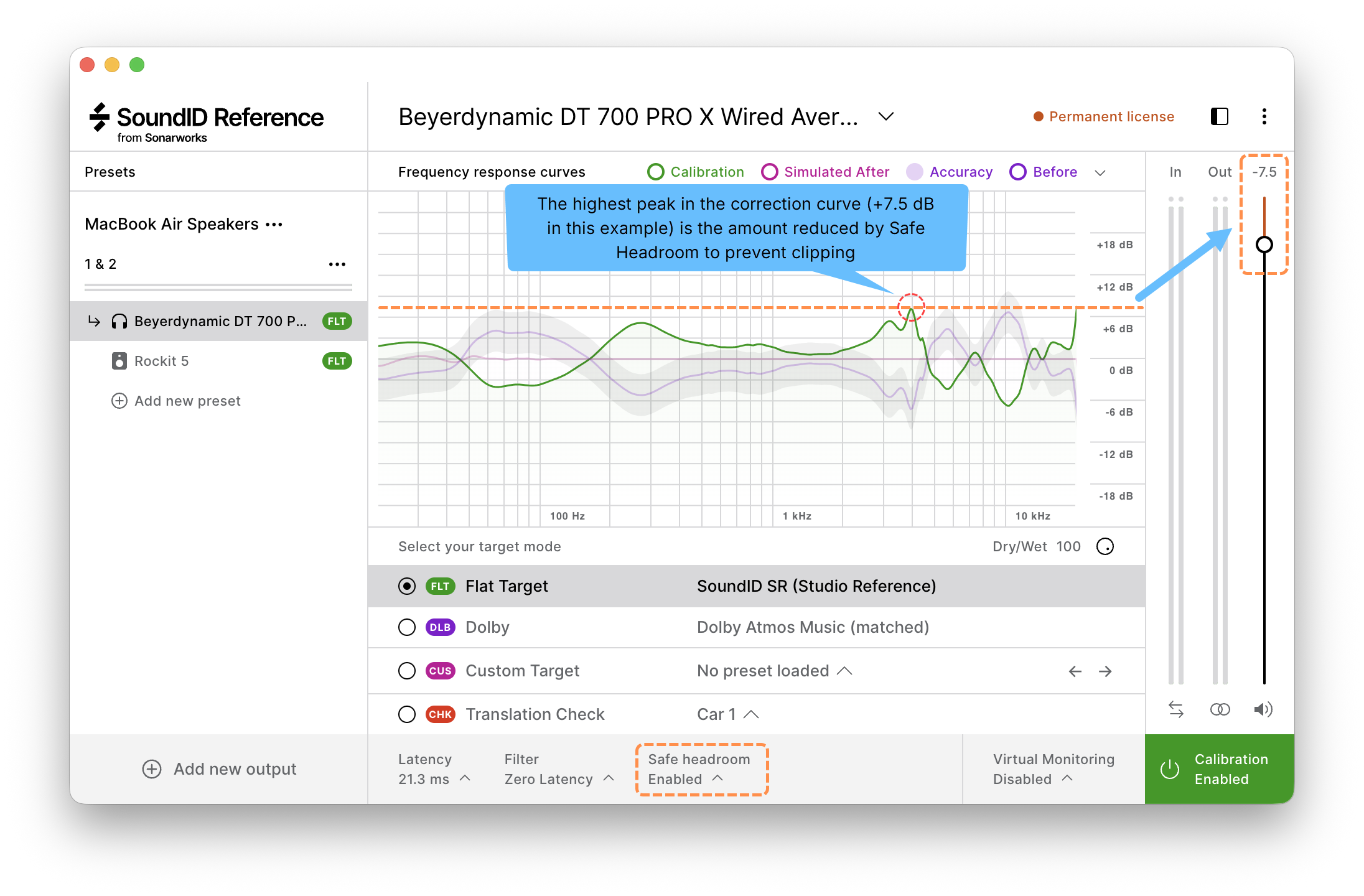Expand the Virtual Monitoring options
1364x896 pixels.
1068,778
